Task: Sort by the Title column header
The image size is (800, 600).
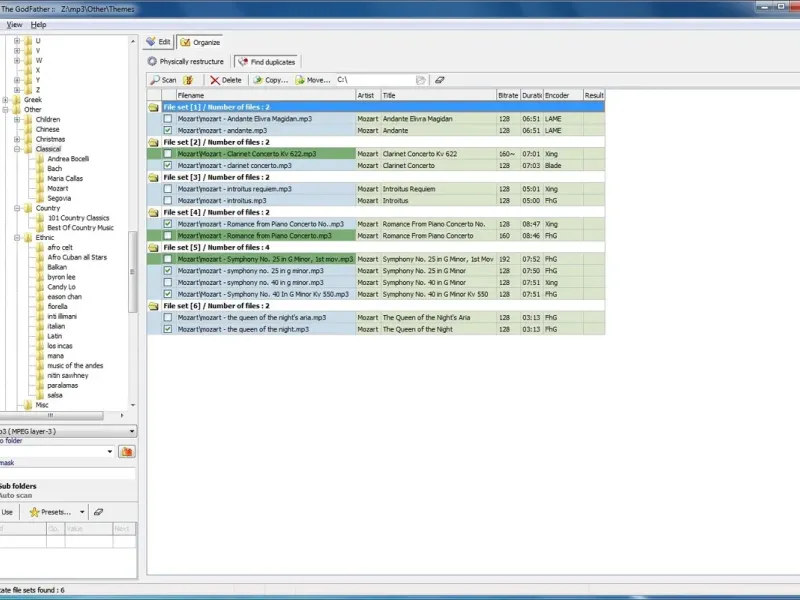Action: tap(439, 95)
